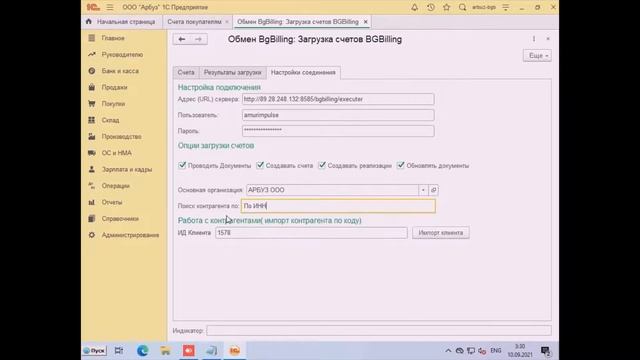Click the Адрес (URL) сервера field
Viewport: 640px width, 360px height.
(338, 99)
